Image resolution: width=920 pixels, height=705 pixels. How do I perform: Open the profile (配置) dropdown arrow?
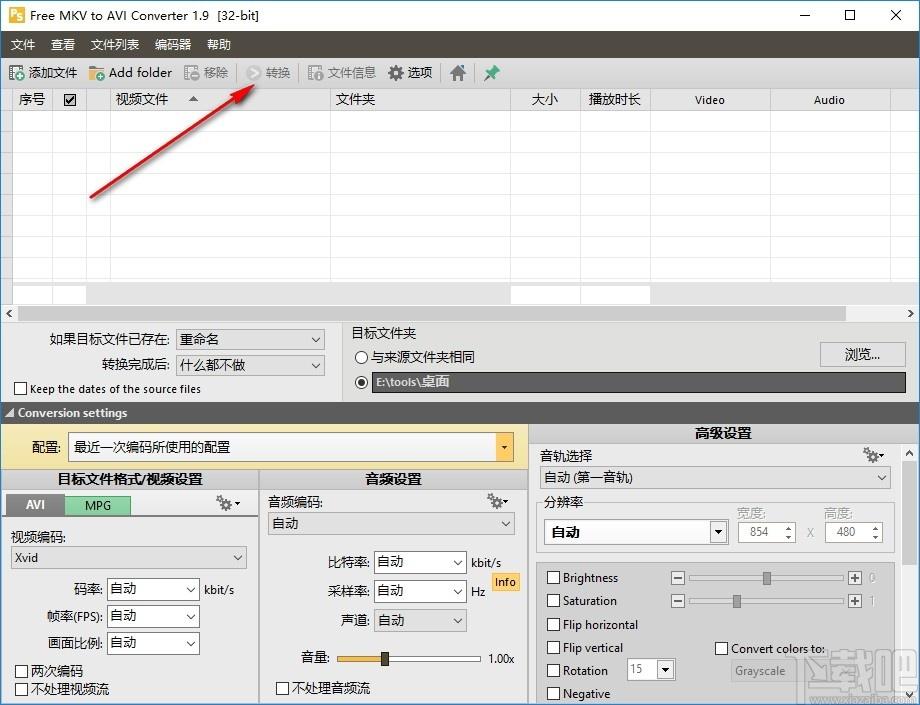pyautogui.click(x=505, y=448)
